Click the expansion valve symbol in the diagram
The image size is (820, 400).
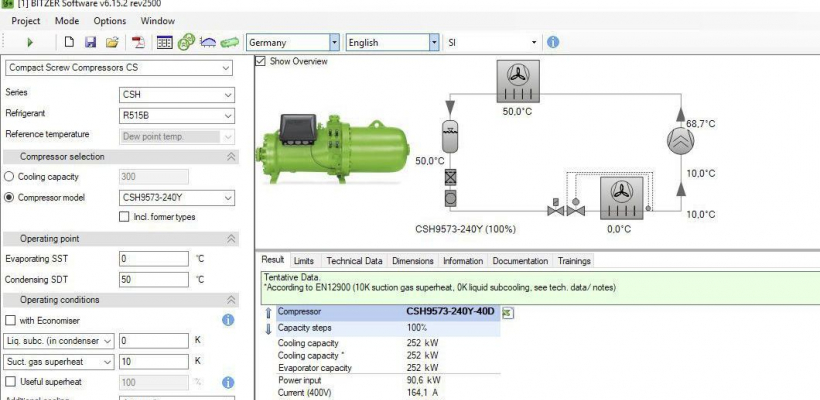coord(575,208)
